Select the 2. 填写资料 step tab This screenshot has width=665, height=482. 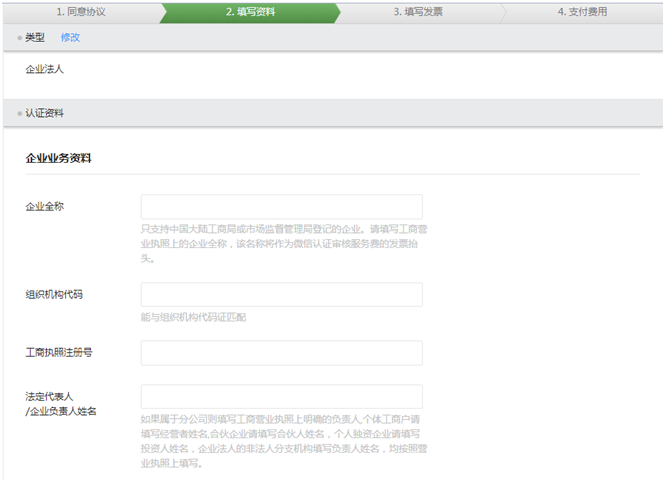click(x=250, y=12)
